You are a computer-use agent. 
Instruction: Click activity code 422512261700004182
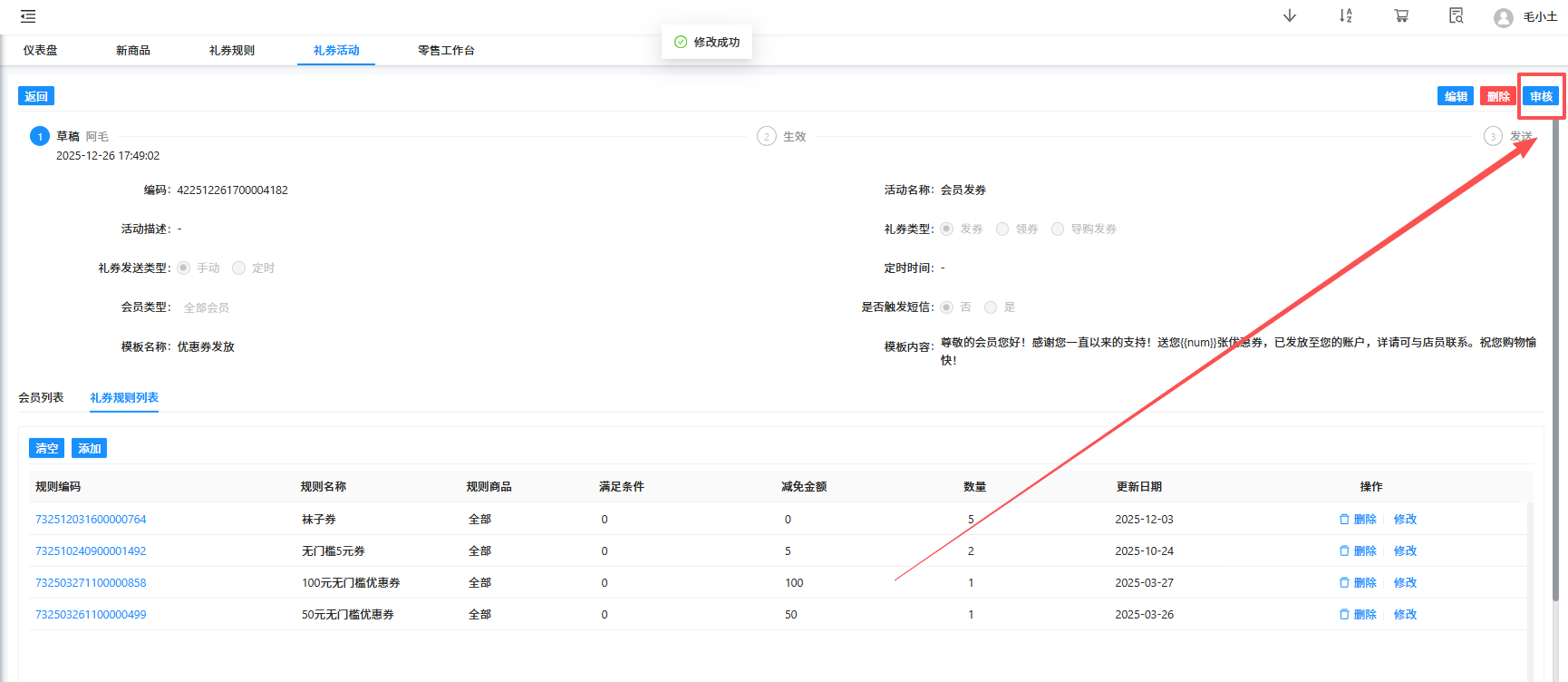(x=232, y=190)
